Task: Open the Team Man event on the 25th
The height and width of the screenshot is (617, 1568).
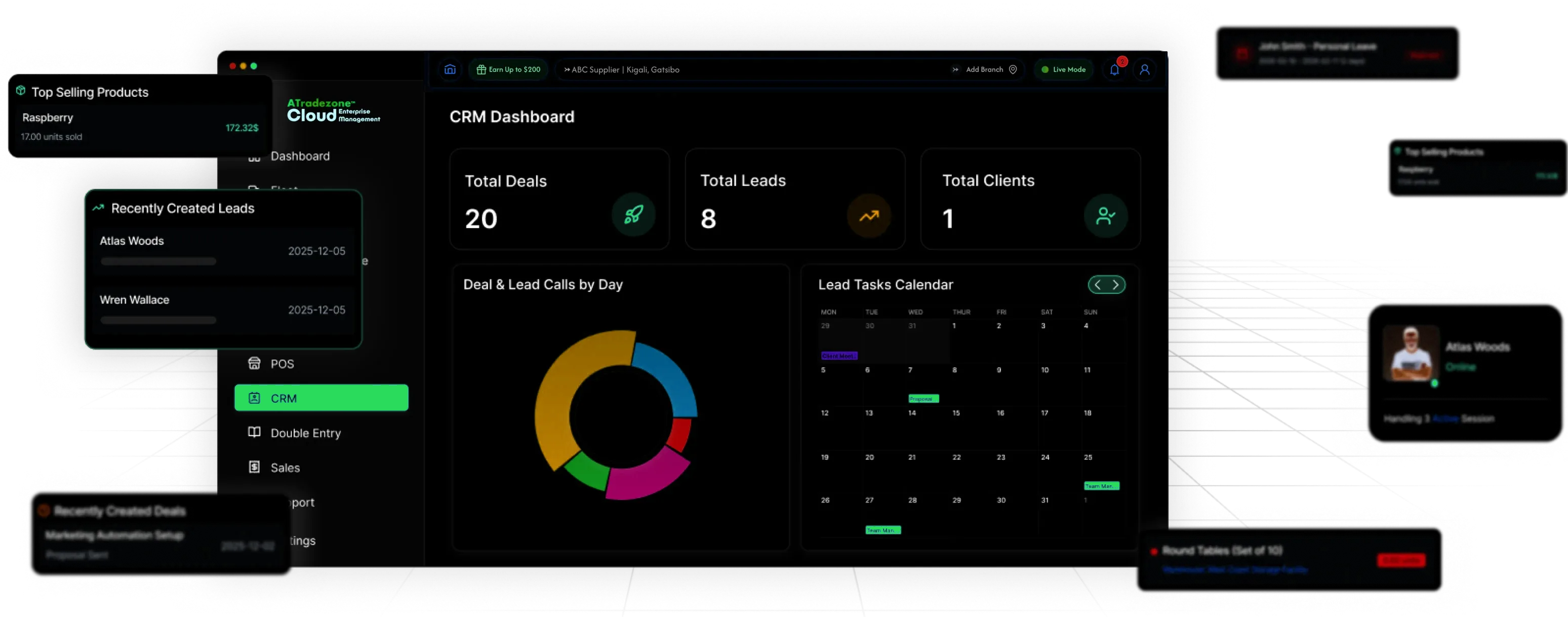Action: (x=1101, y=486)
